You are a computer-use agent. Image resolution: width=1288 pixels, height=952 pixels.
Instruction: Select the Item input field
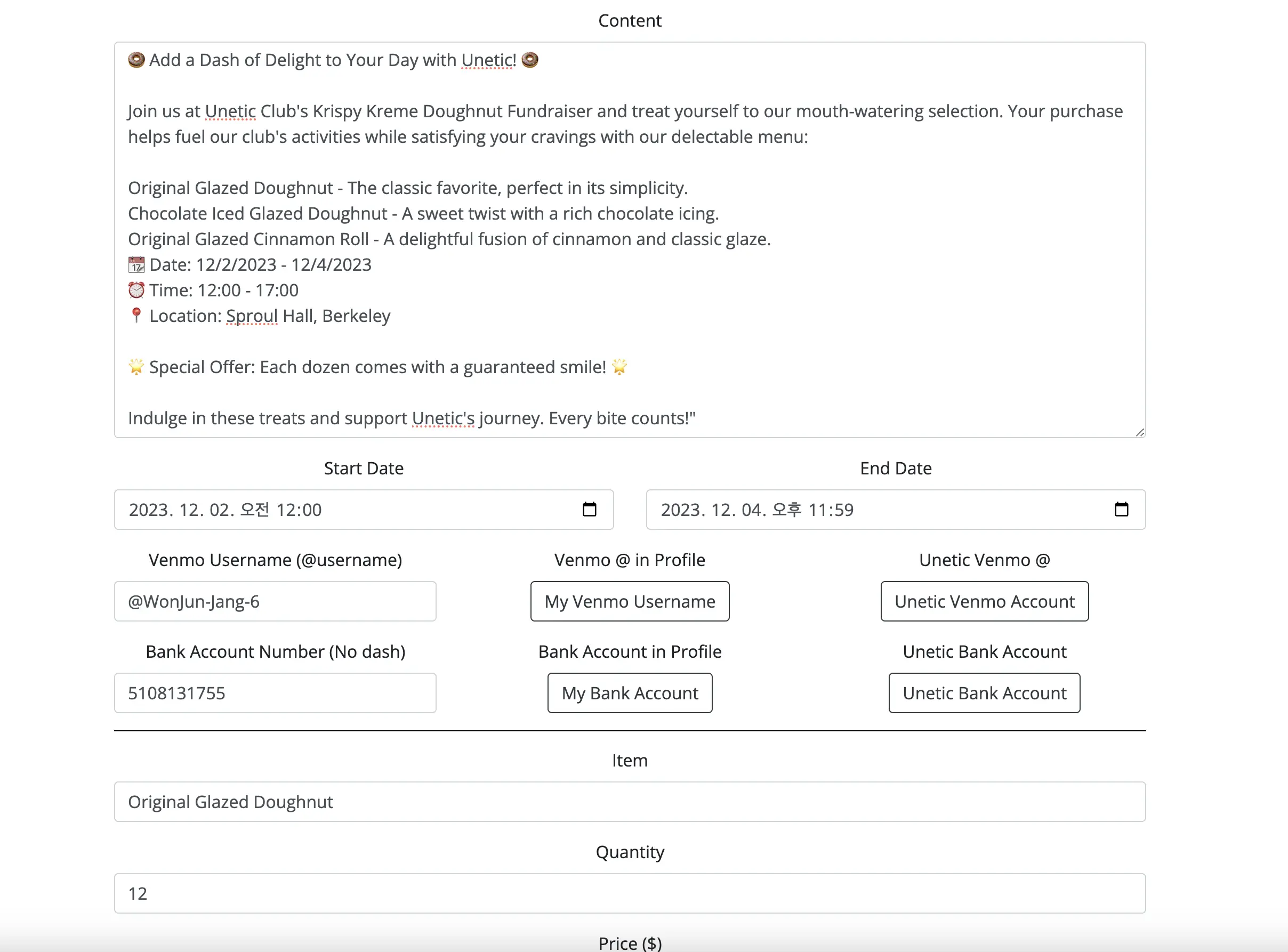pyautogui.click(x=629, y=801)
